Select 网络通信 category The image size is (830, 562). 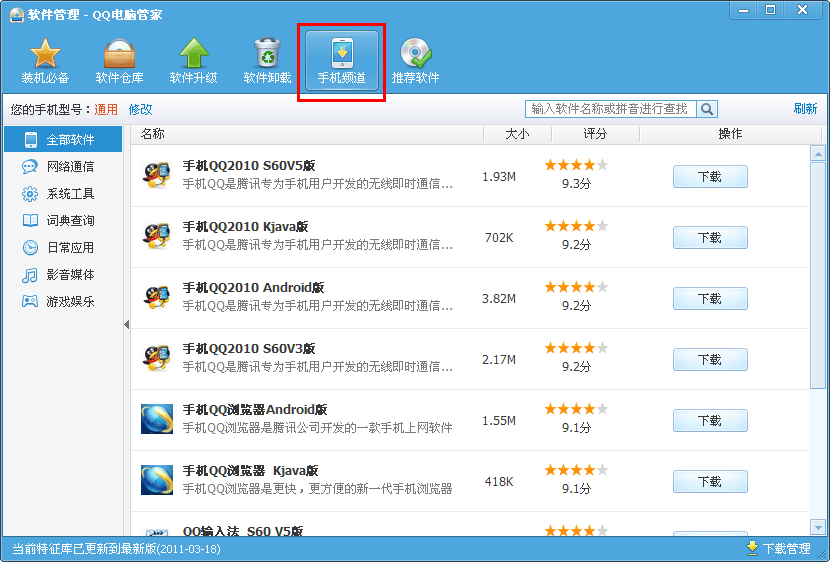pos(70,167)
